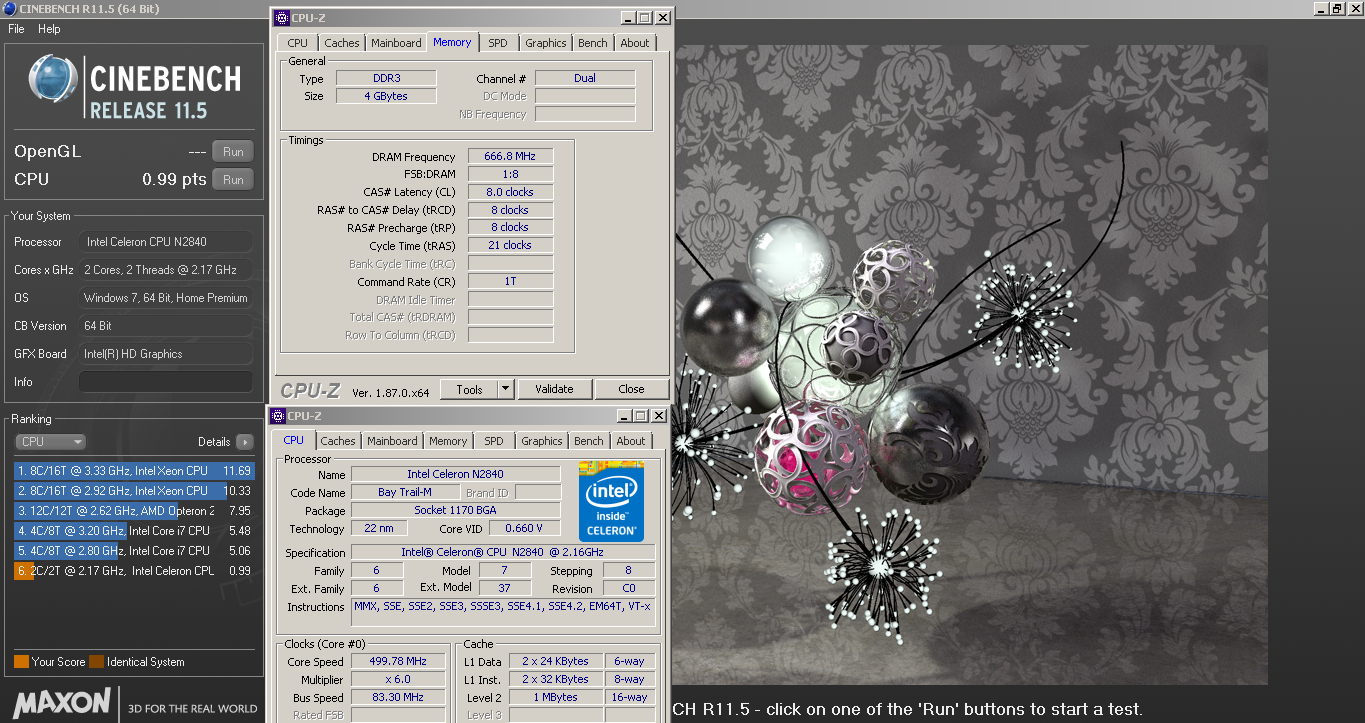1365x723 pixels.
Task: Switch to SPD tab in upper CPU-Z window
Action: pos(498,43)
